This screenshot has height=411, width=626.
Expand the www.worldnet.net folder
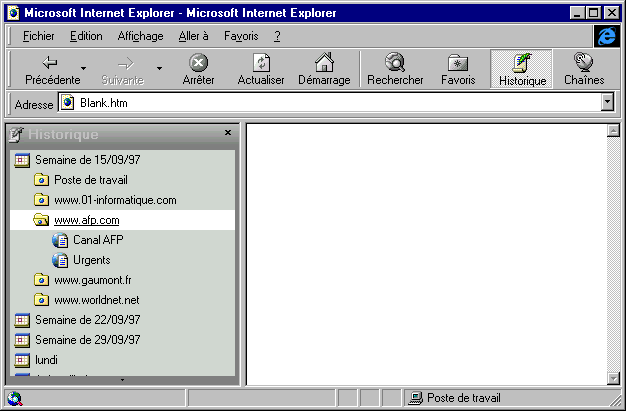97,300
